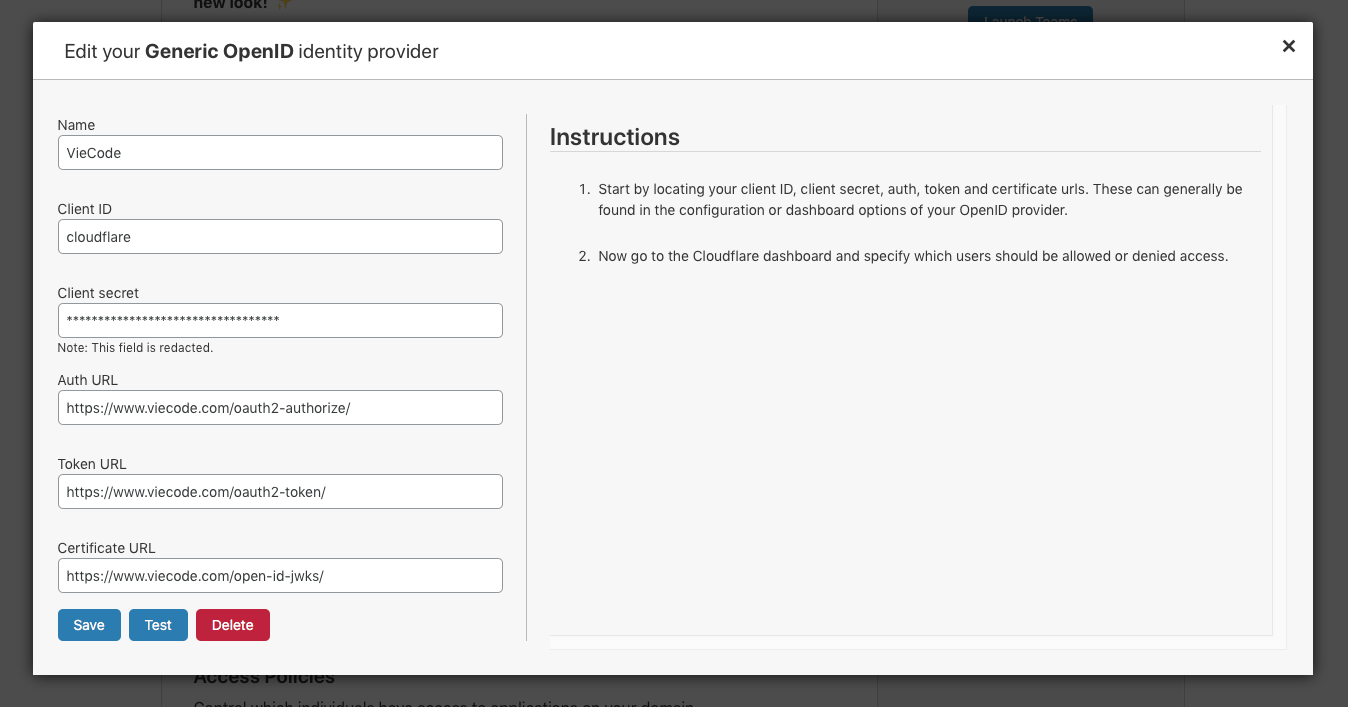Click into the Client ID input
This screenshot has height=707, width=1348.
click(280, 237)
